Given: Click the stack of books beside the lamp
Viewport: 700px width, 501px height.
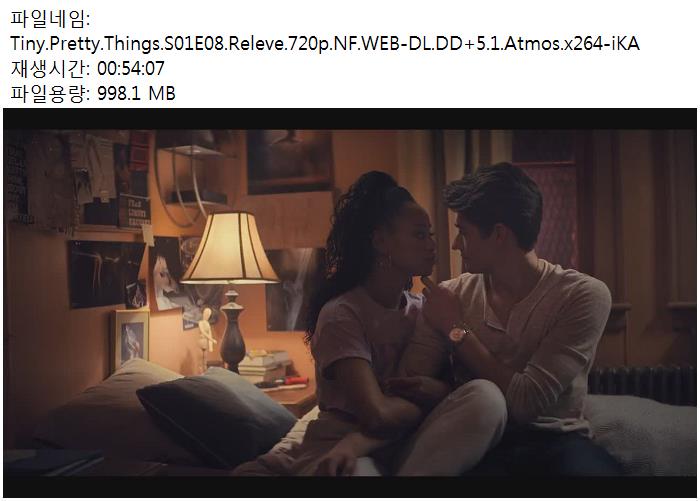Looking at the screenshot, I should click(x=264, y=367).
